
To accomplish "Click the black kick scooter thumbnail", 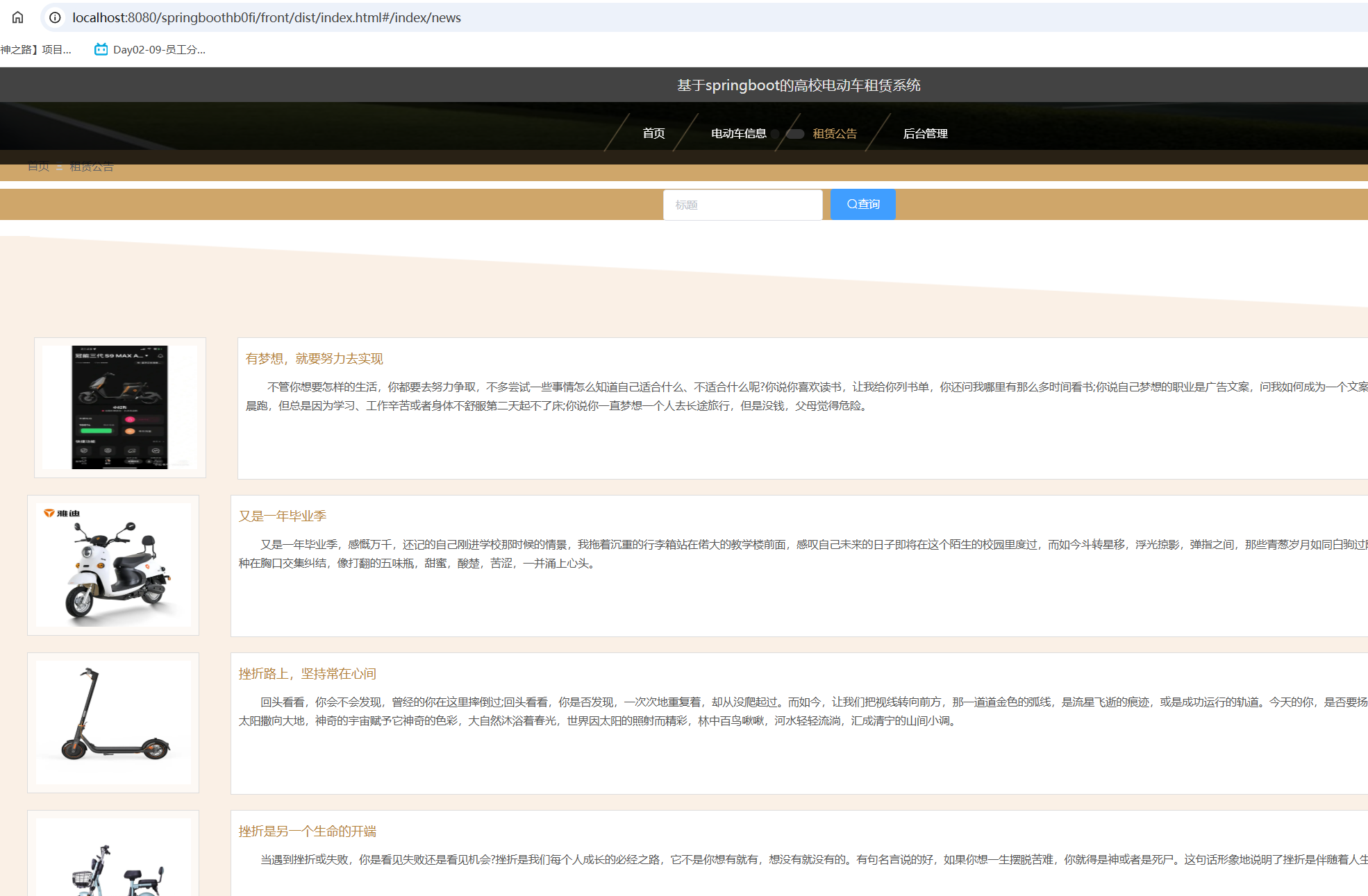I will [x=113, y=722].
